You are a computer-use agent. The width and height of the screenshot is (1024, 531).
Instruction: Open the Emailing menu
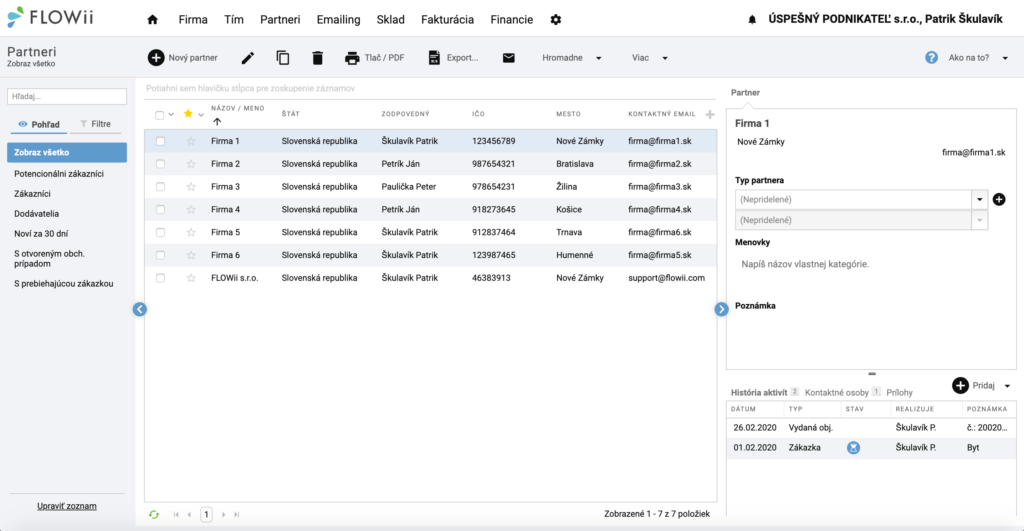(338, 20)
